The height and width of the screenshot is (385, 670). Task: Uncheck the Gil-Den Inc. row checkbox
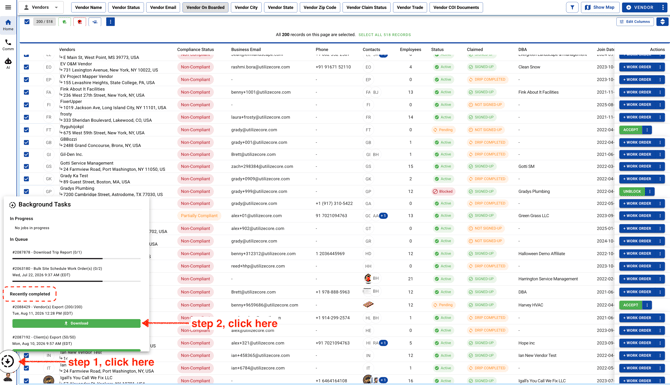coord(26,154)
